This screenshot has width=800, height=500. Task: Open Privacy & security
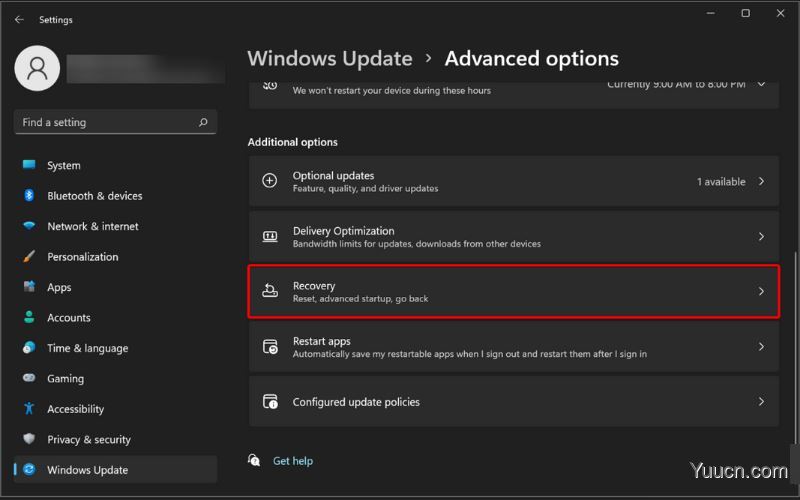click(x=115, y=439)
